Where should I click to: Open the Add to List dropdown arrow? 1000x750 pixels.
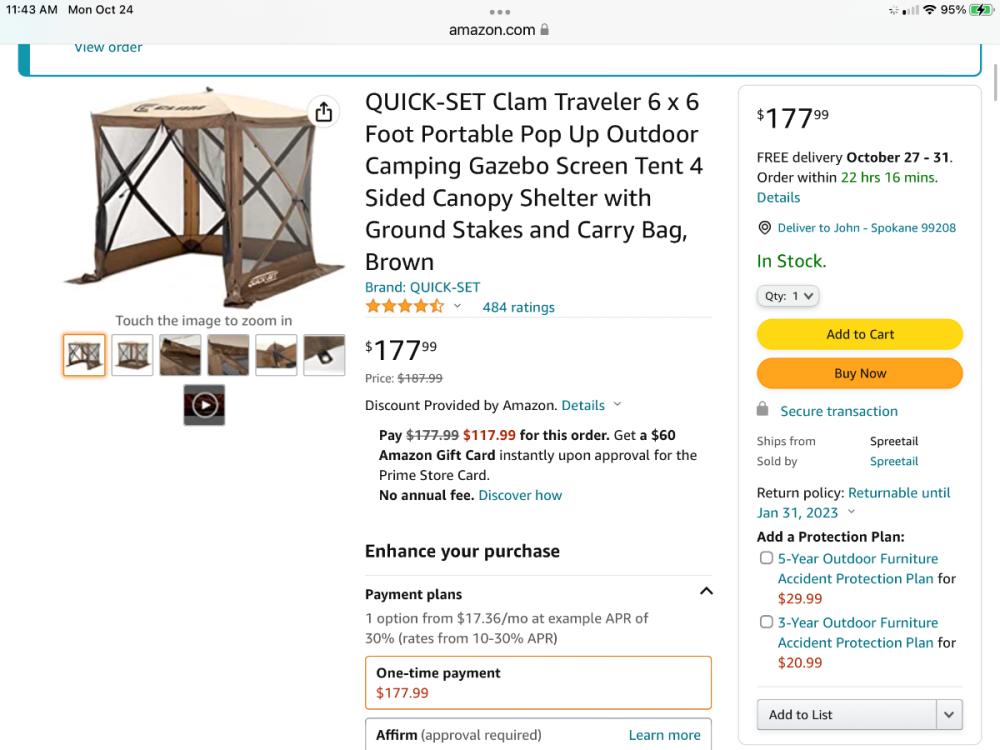point(949,715)
